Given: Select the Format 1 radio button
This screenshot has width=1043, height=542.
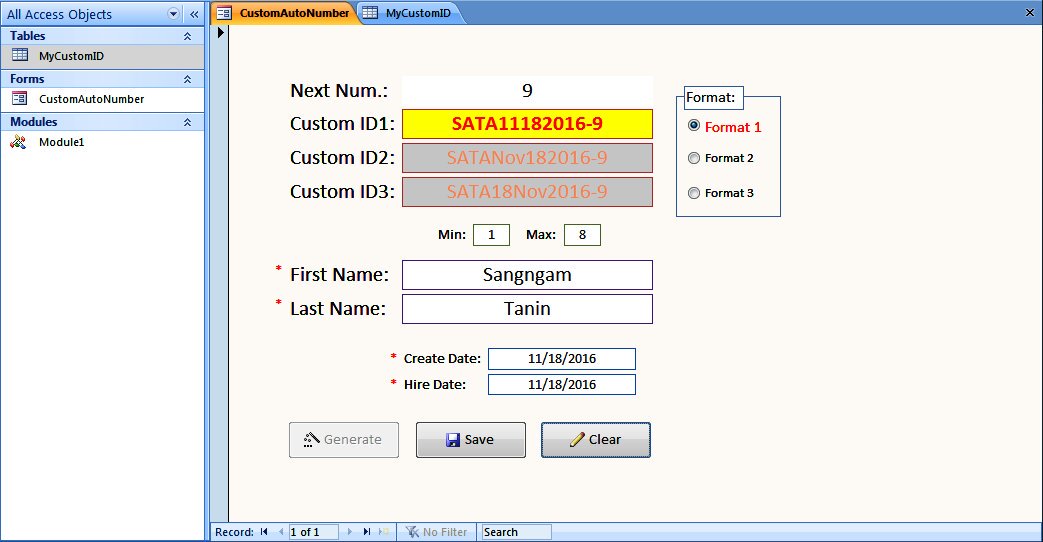Looking at the screenshot, I should tap(694, 126).
